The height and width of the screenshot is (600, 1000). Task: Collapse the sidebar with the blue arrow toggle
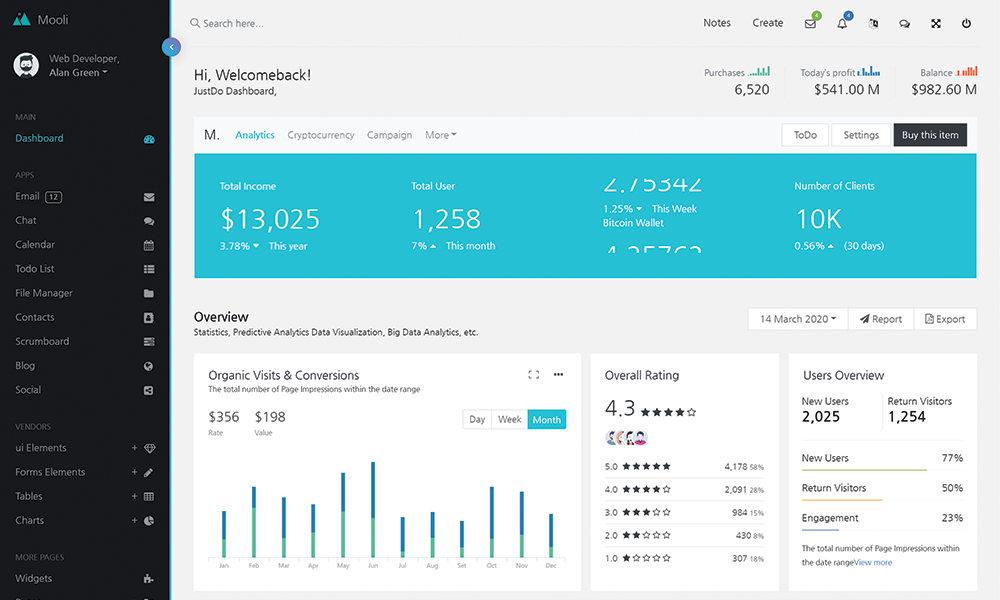point(171,46)
